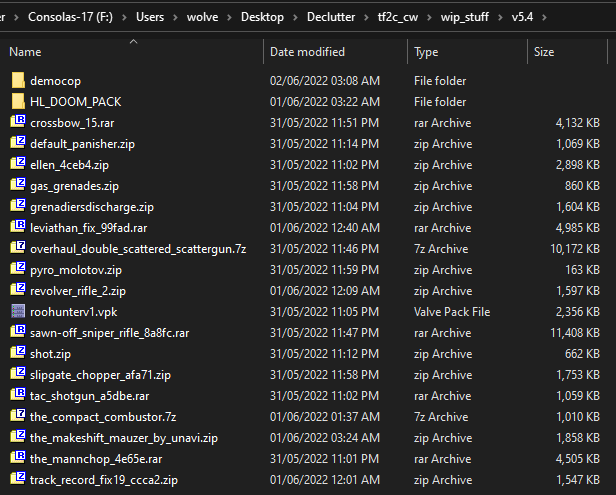Click the 10,172 KB size value
616x495 pixels.
click(575, 249)
